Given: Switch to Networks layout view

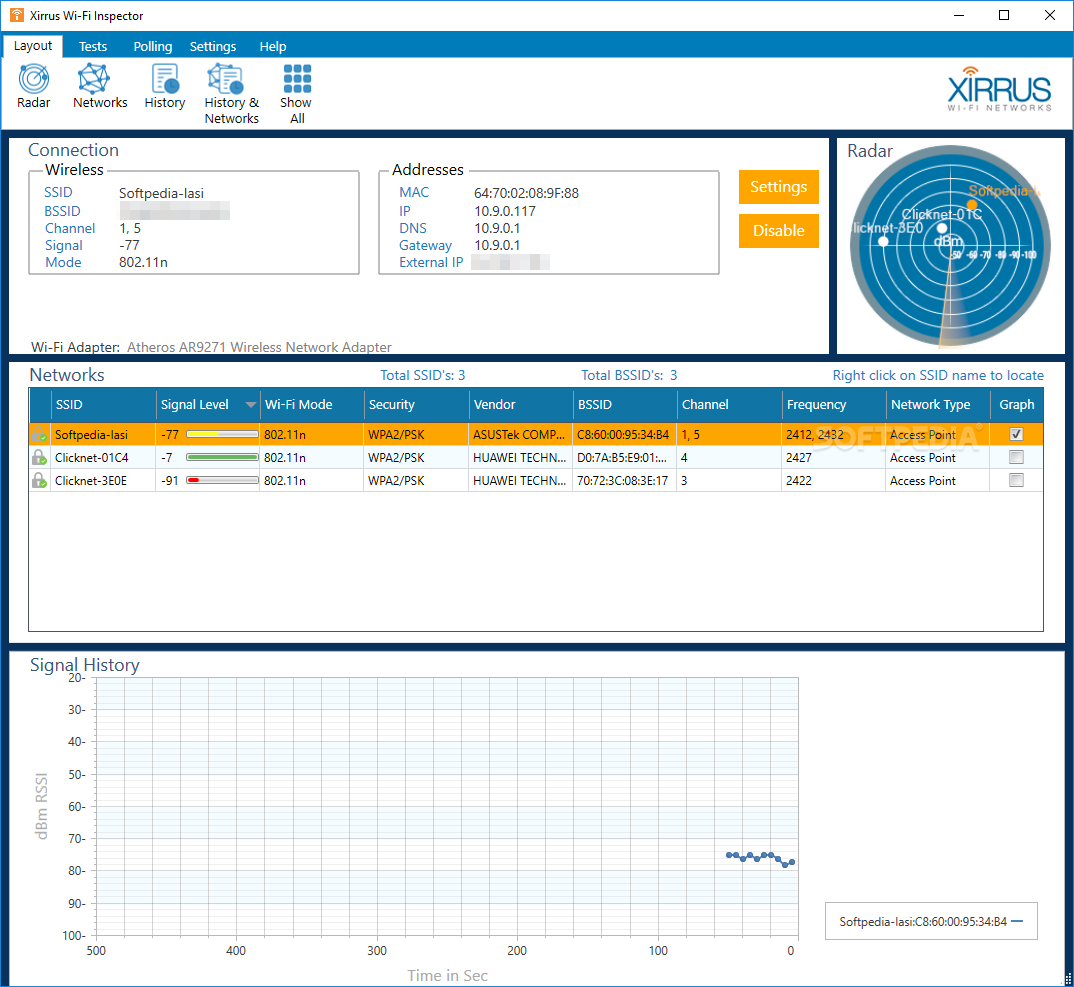Looking at the screenshot, I should click(x=100, y=86).
